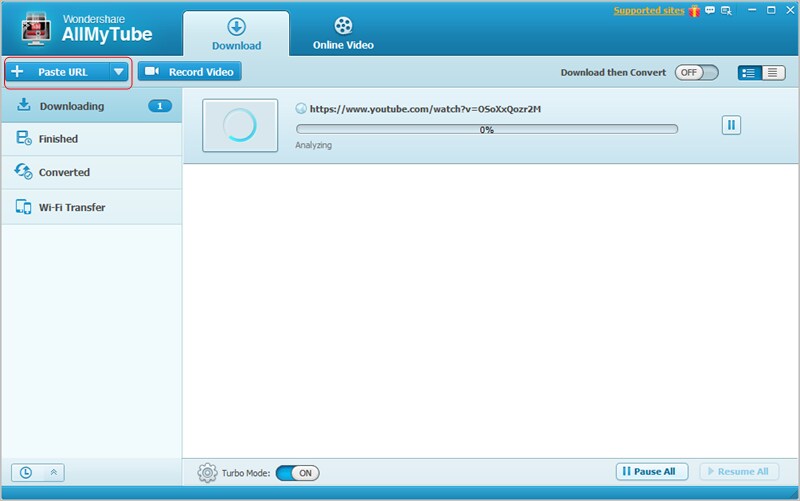800x501 pixels.
Task: Click the globe icon beside the YouTube URL
Action: click(x=301, y=108)
